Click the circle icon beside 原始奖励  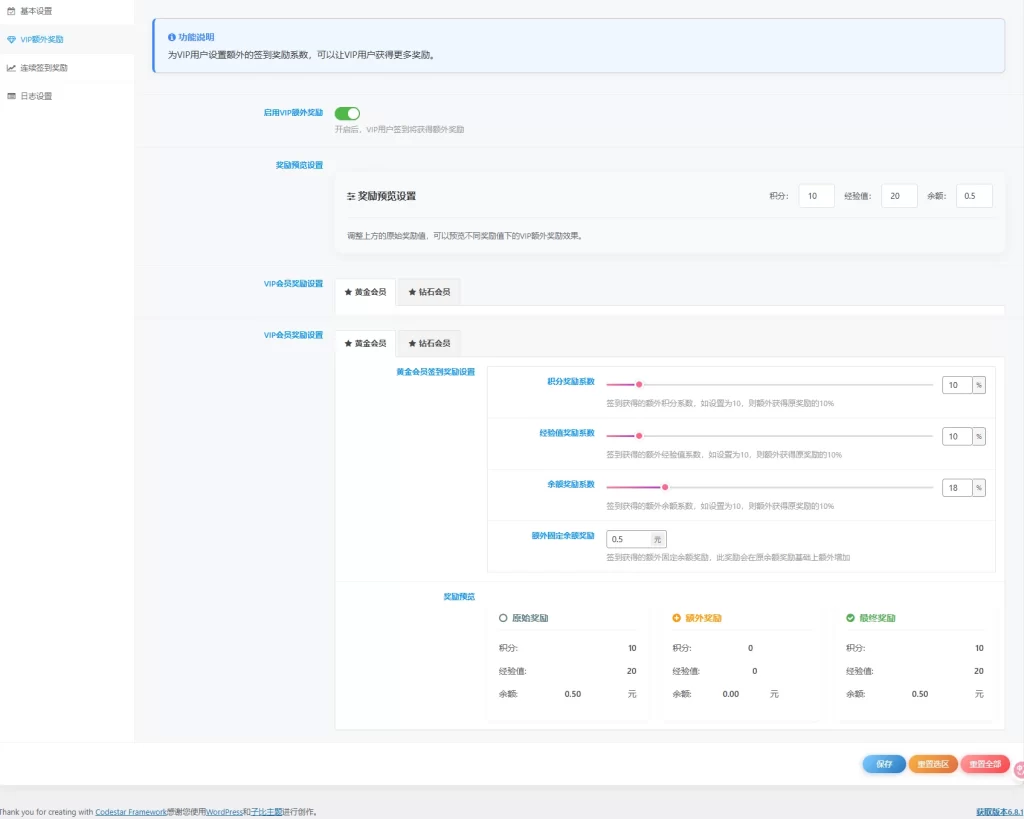(503, 618)
